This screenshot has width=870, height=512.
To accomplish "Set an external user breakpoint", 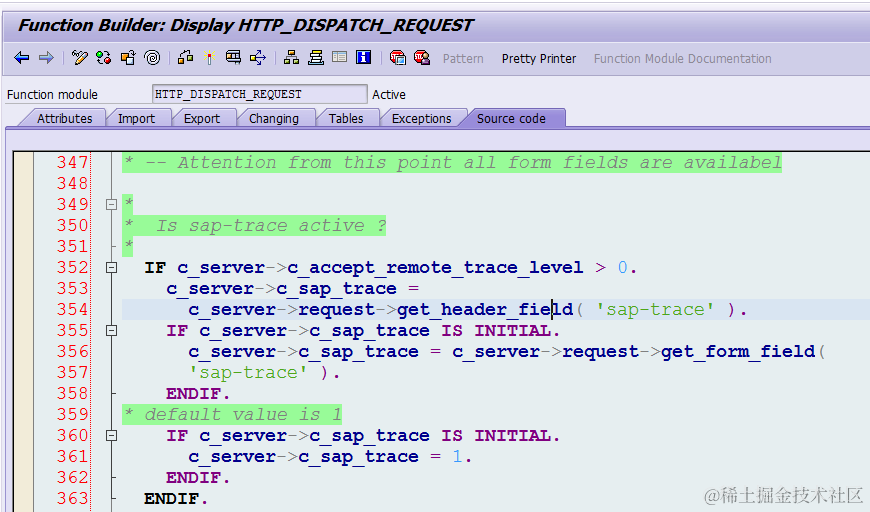I will click(x=422, y=58).
